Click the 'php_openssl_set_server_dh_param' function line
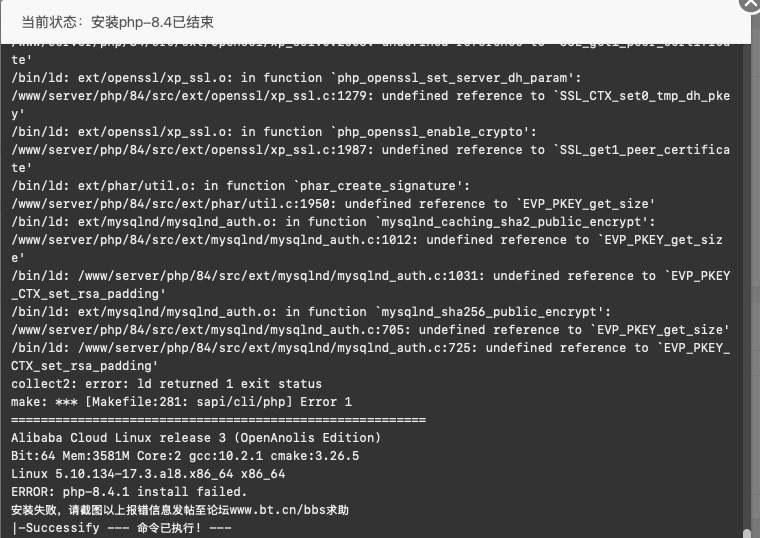Screen dimensions: 760x538 296,78
